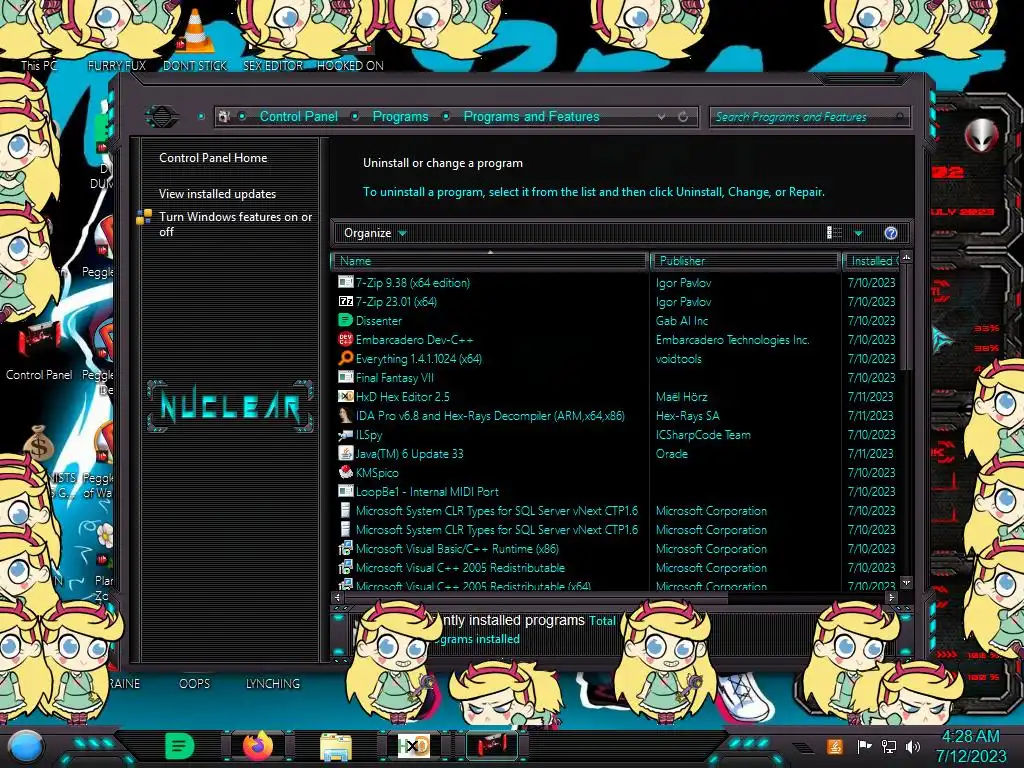Image resolution: width=1024 pixels, height=768 pixels.
Task: Sort by the Publisher column header
Action: tap(745, 261)
